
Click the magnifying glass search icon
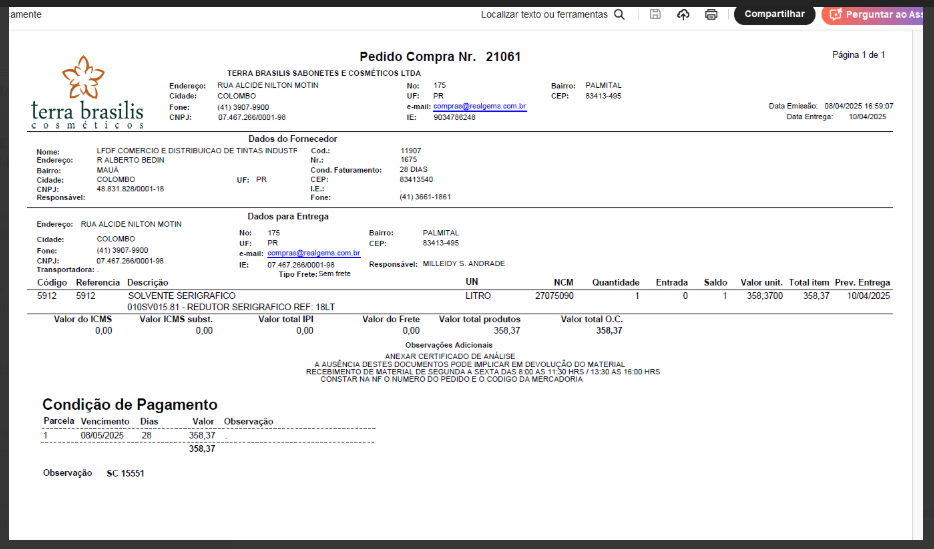(620, 15)
